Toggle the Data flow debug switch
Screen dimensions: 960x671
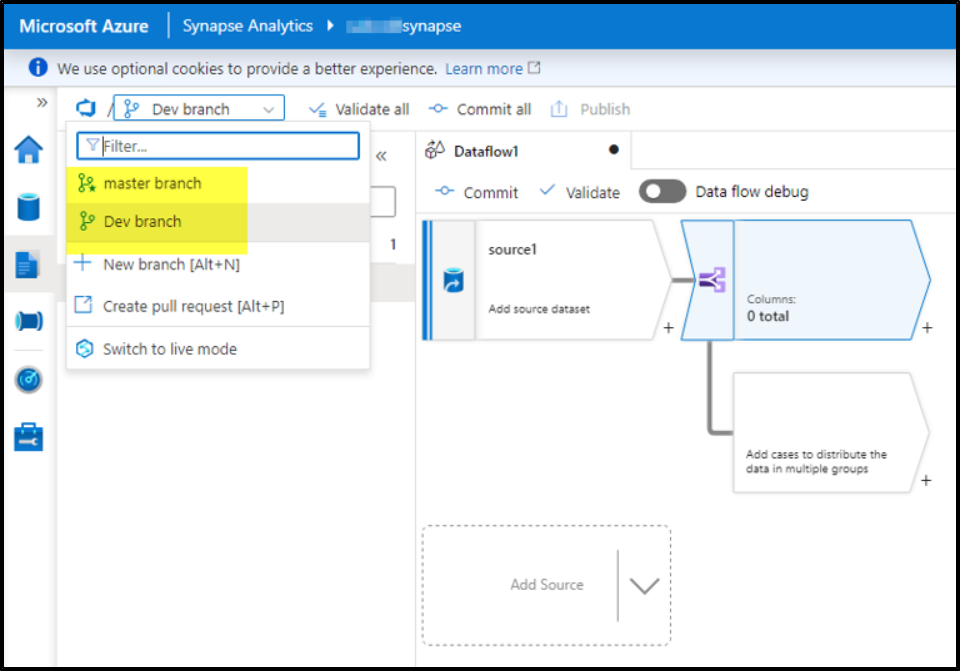click(x=662, y=192)
